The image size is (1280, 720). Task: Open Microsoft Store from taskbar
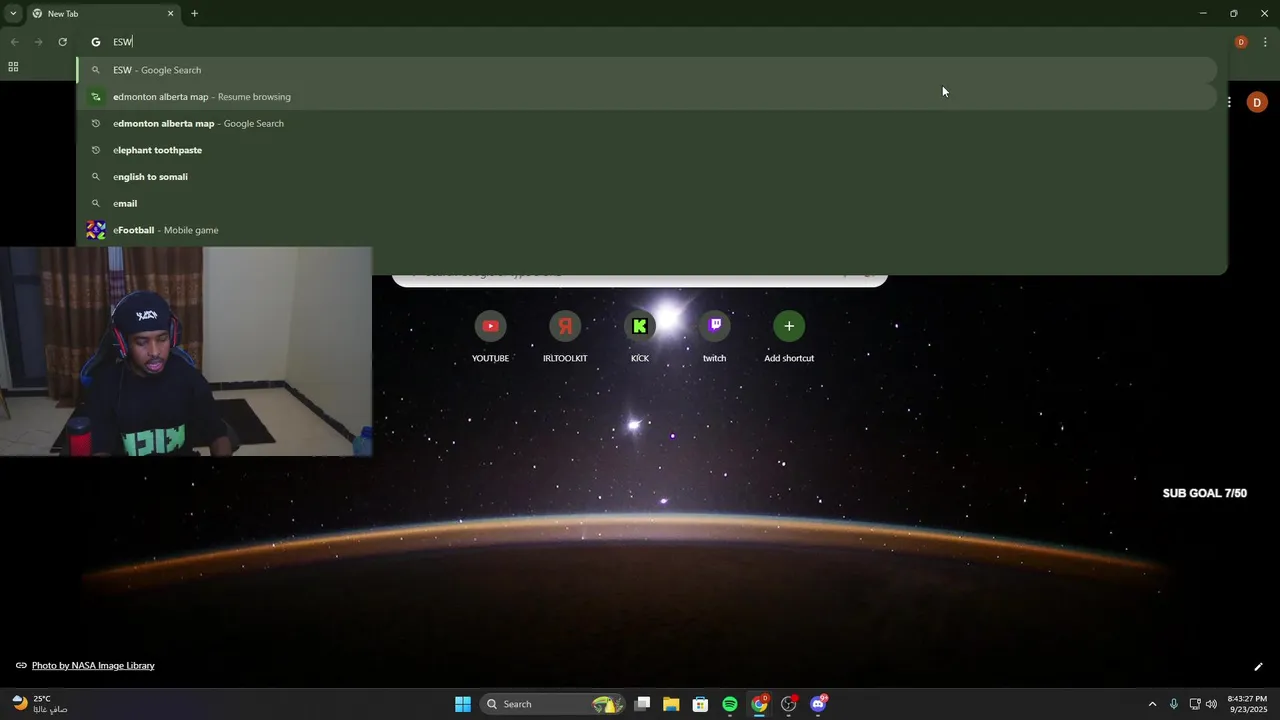(700, 704)
